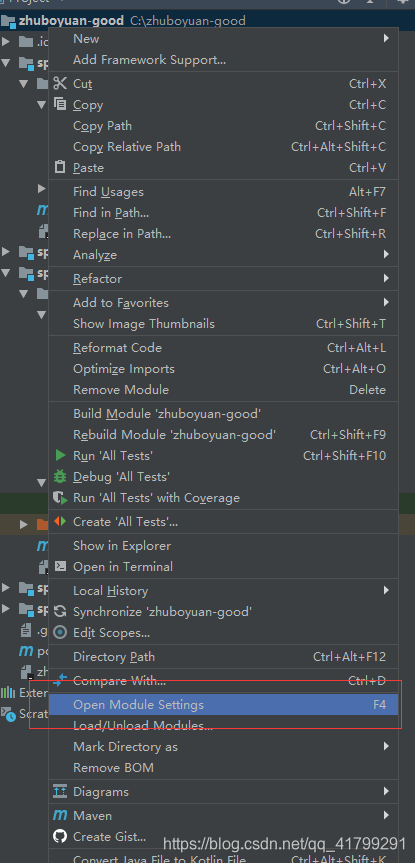The width and height of the screenshot is (415, 863).
Task: Choose Rebuild Module 'zhuboyuan-good'
Action: point(223,435)
